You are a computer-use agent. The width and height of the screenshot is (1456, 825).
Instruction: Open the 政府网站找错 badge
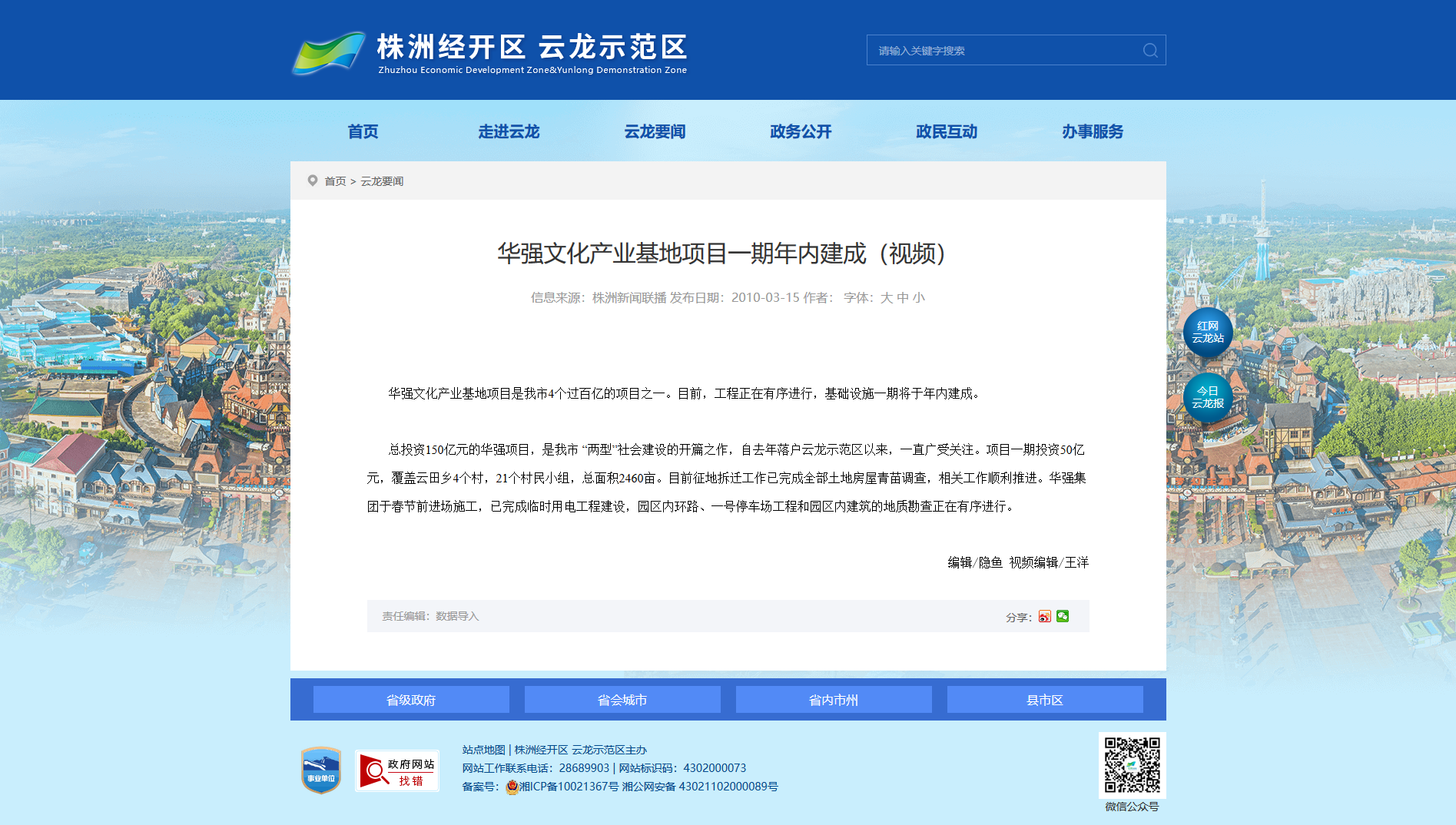397,770
